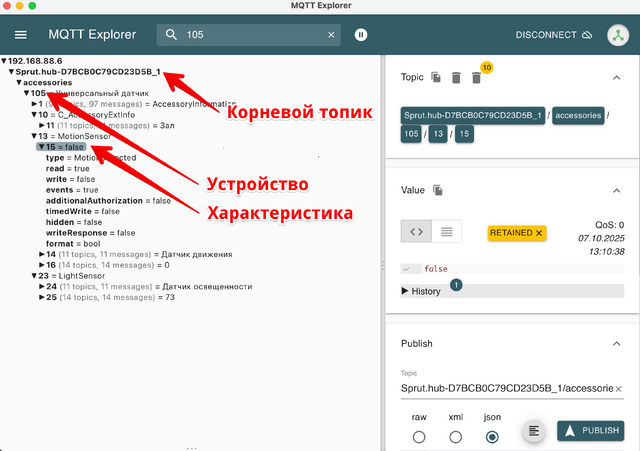Select the raw payload format
The image size is (640, 451).
(x=419, y=436)
